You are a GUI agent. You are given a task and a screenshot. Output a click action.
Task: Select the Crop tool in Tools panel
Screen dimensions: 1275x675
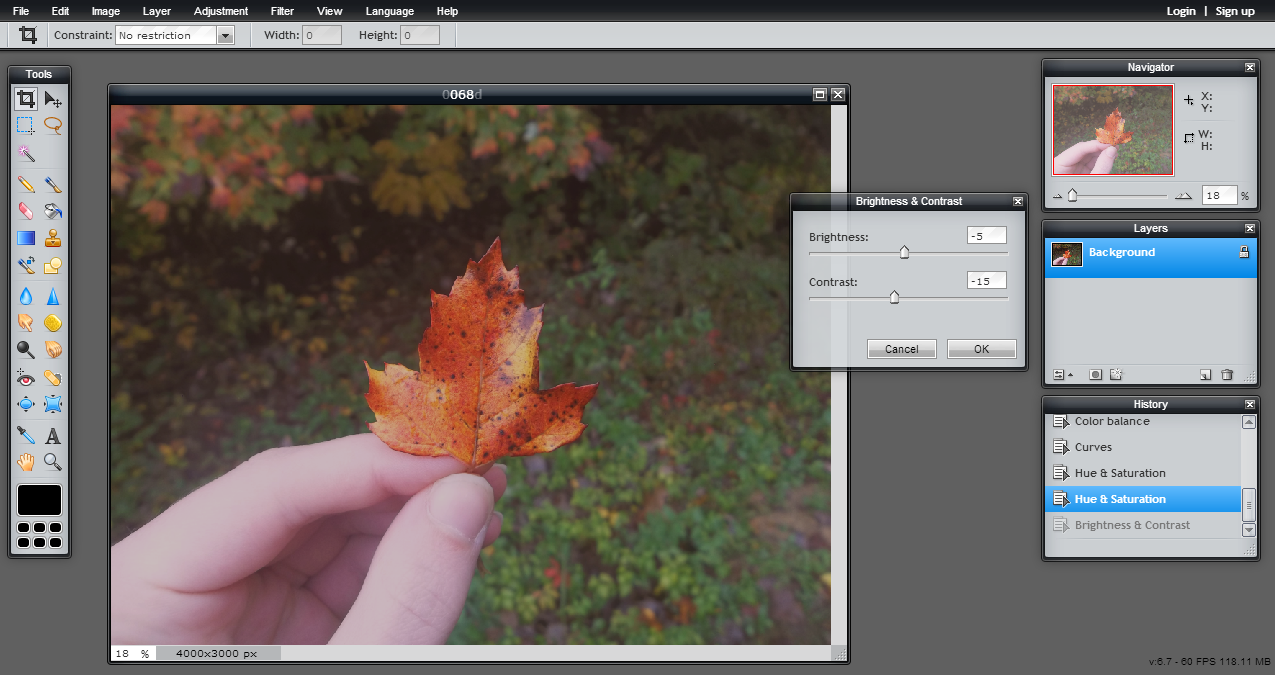coord(26,99)
